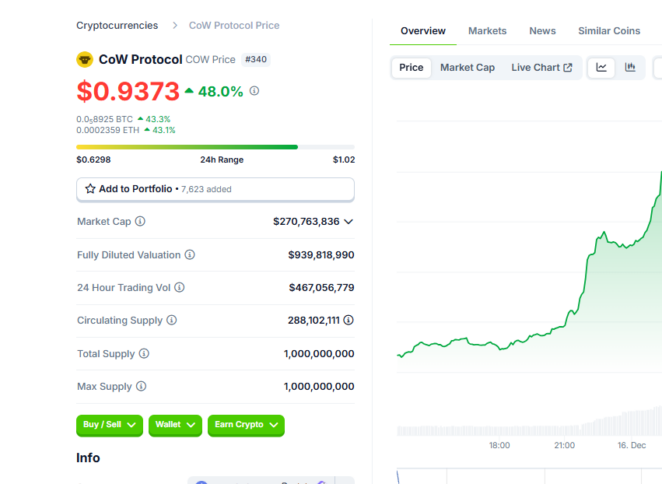Open Live Chart link
The height and width of the screenshot is (484, 662).
pos(542,68)
